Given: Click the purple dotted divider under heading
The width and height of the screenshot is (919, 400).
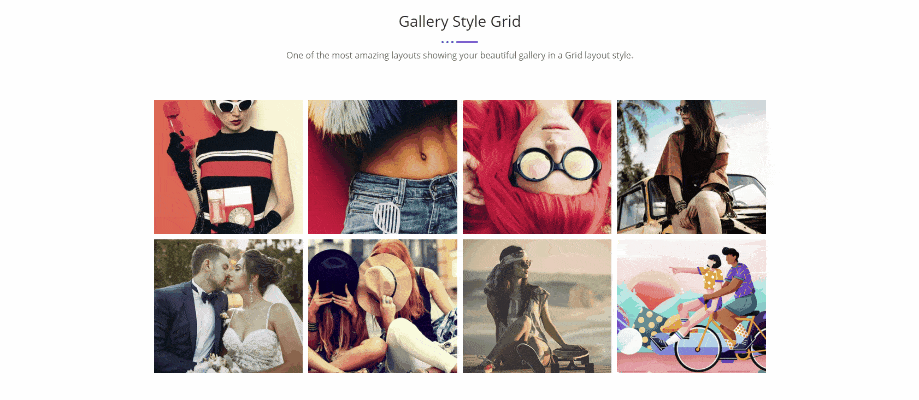Looking at the screenshot, I should click(460, 42).
